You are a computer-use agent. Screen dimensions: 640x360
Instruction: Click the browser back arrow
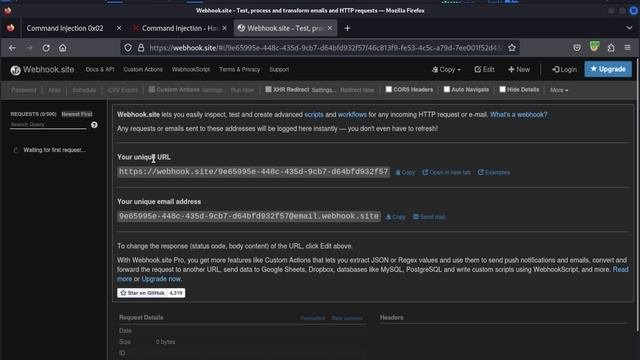click(x=12, y=48)
